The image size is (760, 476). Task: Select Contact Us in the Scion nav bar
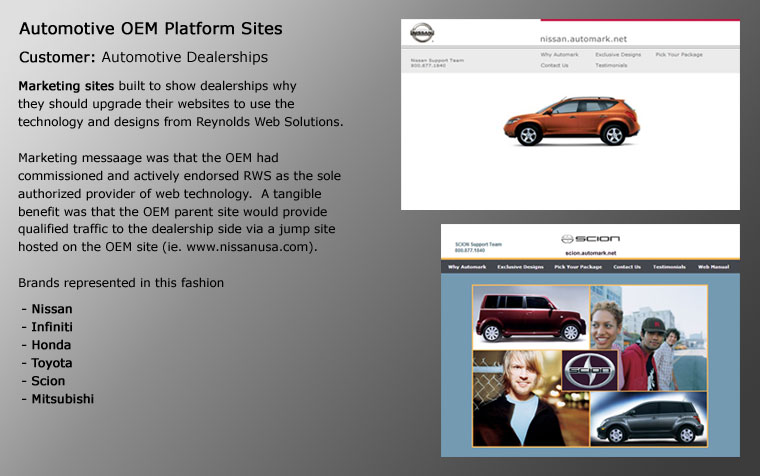pos(627,267)
